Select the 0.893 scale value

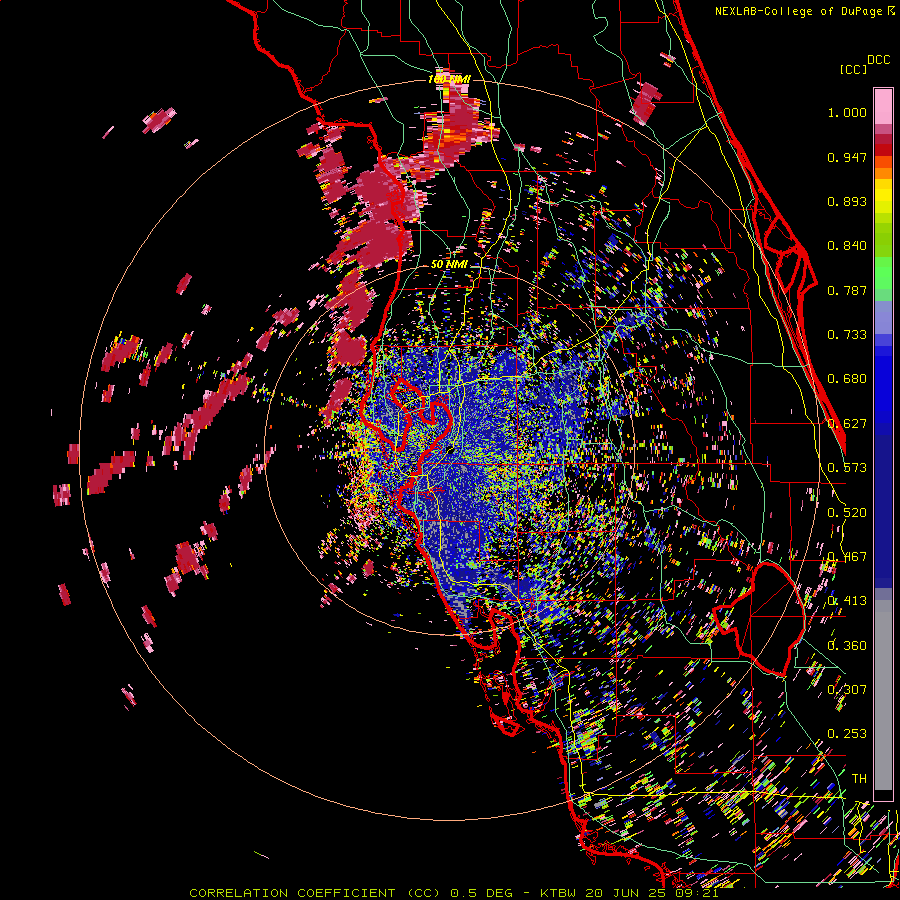[x=847, y=201]
